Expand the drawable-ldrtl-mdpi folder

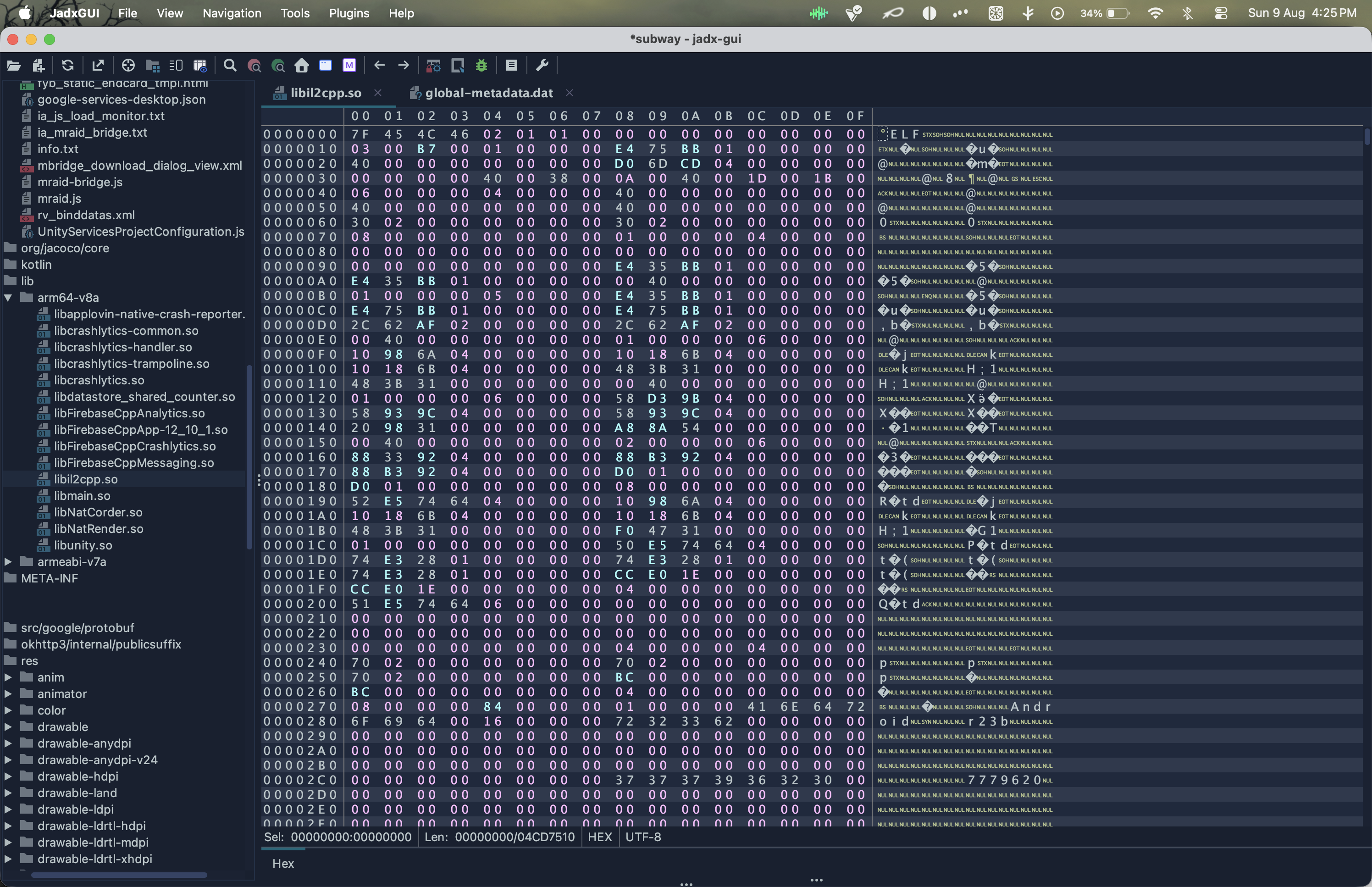click(8, 843)
